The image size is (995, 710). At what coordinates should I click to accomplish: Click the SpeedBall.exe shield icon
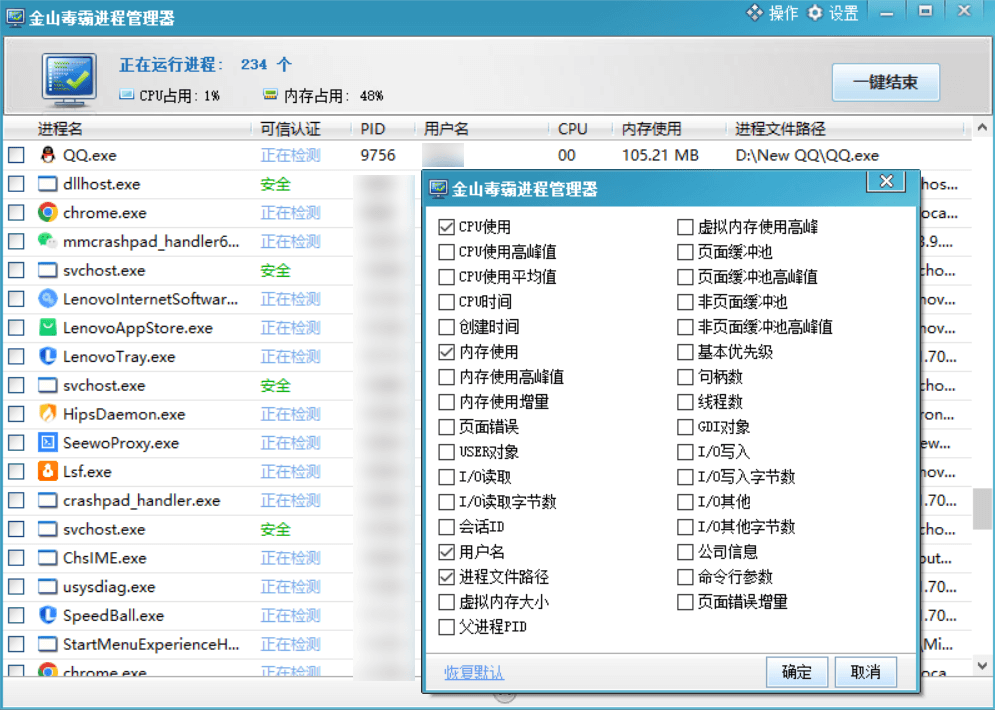(48, 615)
